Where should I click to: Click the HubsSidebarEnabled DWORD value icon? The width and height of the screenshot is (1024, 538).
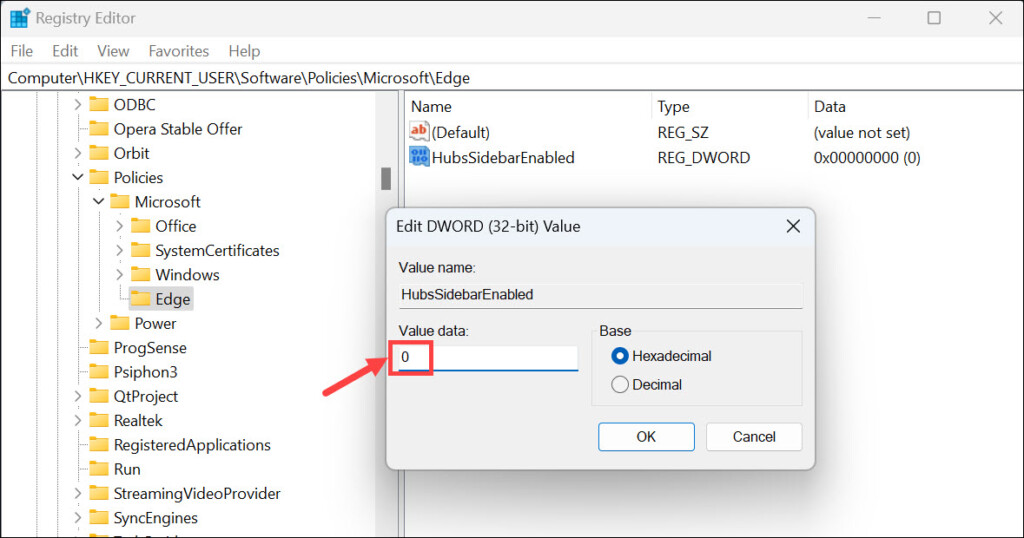click(x=419, y=157)
